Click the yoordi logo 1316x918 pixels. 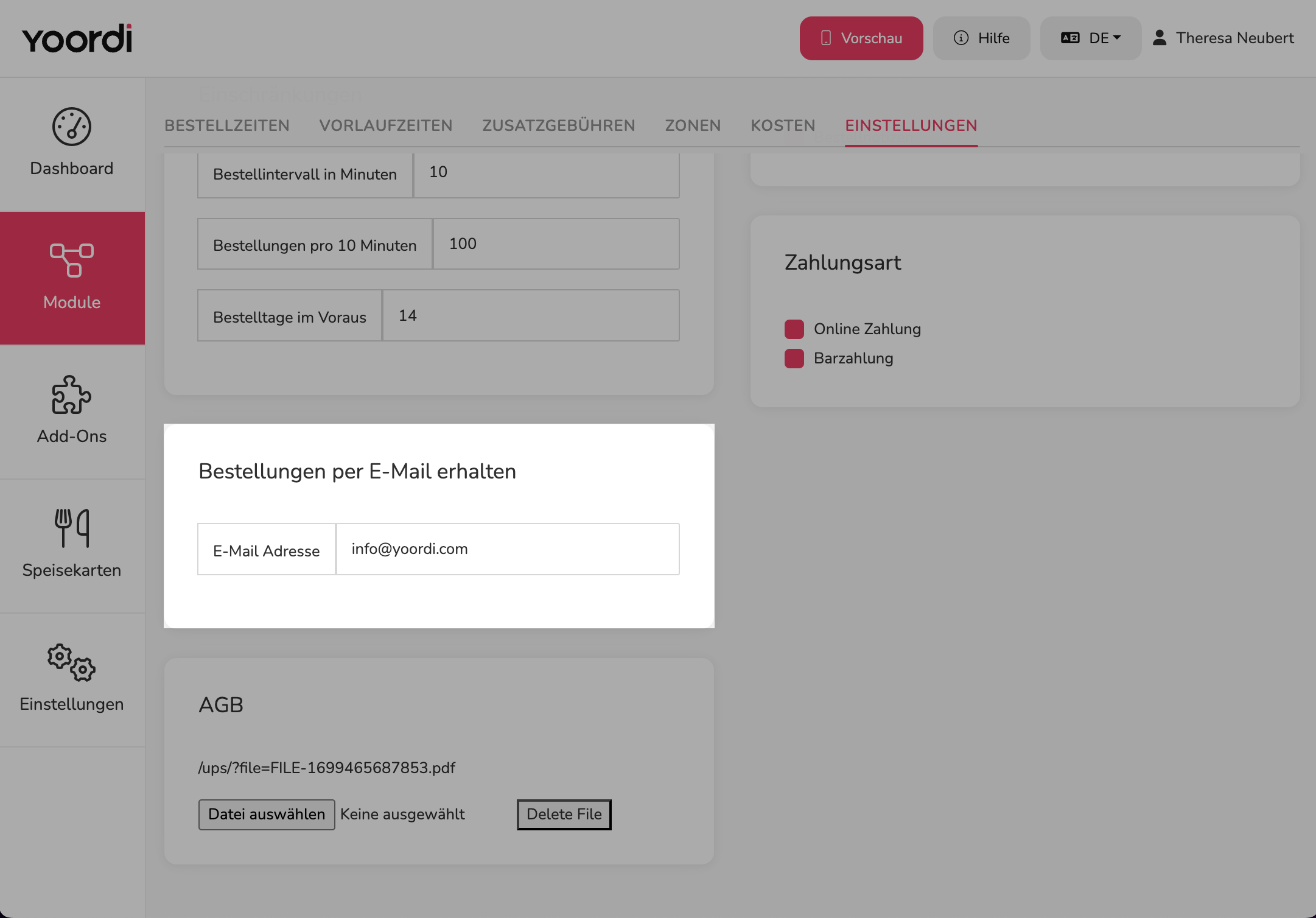[77, 38]
